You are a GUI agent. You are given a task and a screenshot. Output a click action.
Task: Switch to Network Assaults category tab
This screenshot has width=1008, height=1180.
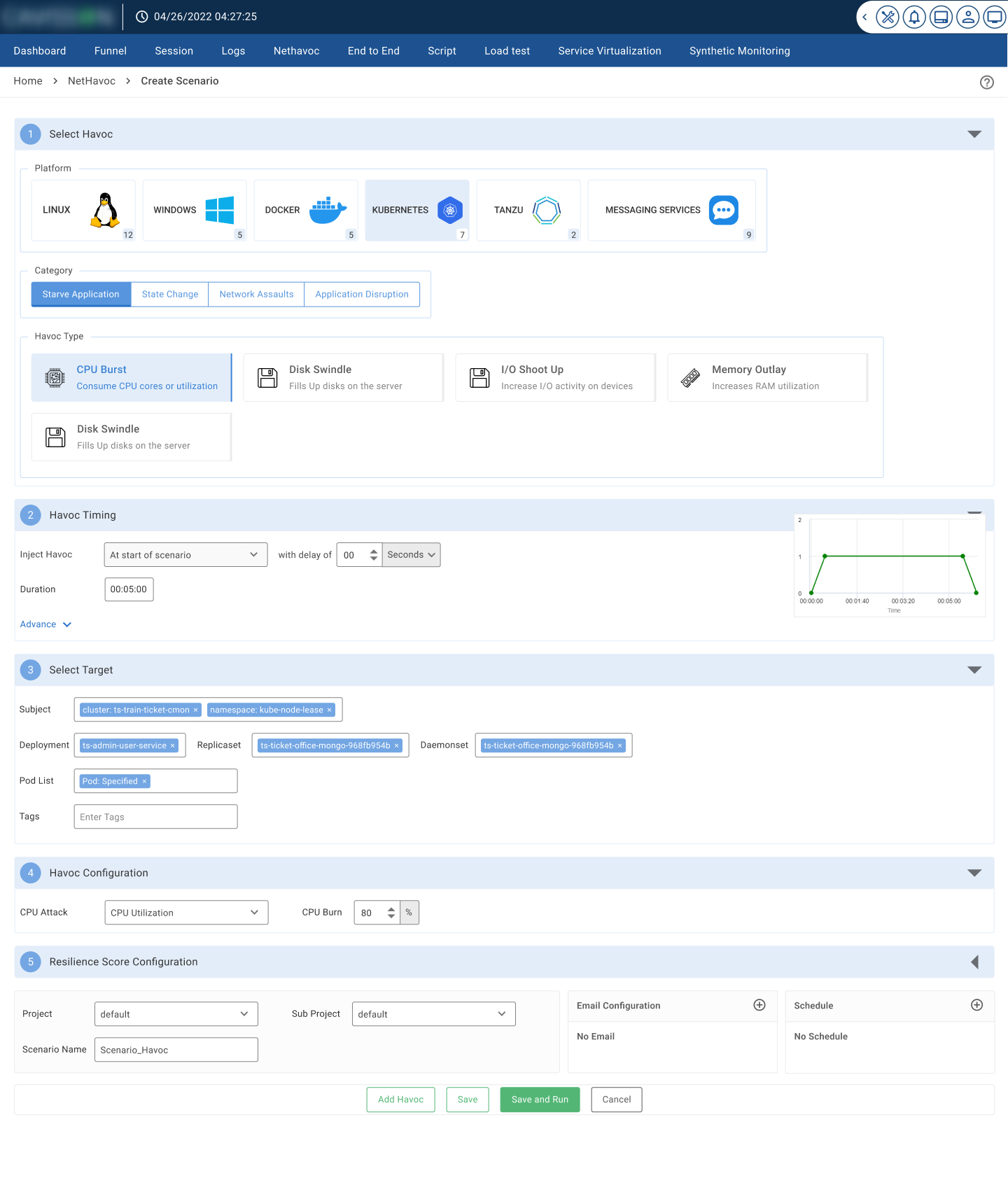pyautogui.click(x=256, y=295)
